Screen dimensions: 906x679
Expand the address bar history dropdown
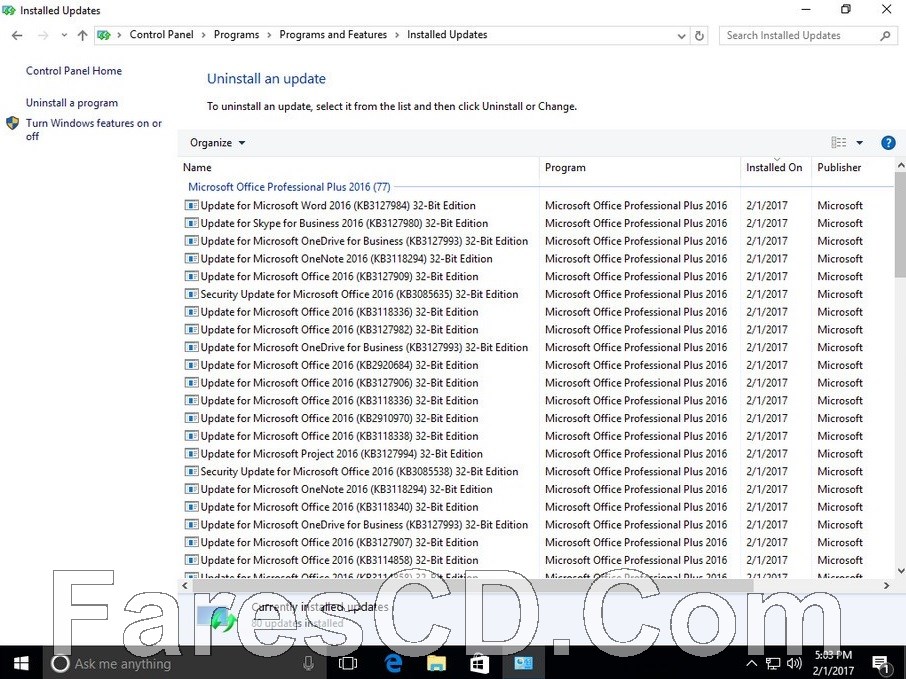[x=681, y=36]
